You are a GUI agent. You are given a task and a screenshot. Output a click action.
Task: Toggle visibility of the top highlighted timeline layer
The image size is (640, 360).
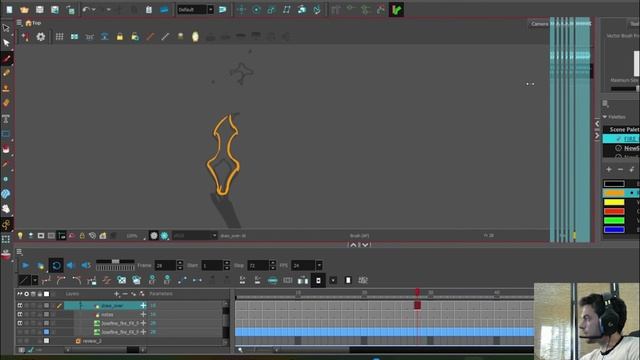click(20, 305)
